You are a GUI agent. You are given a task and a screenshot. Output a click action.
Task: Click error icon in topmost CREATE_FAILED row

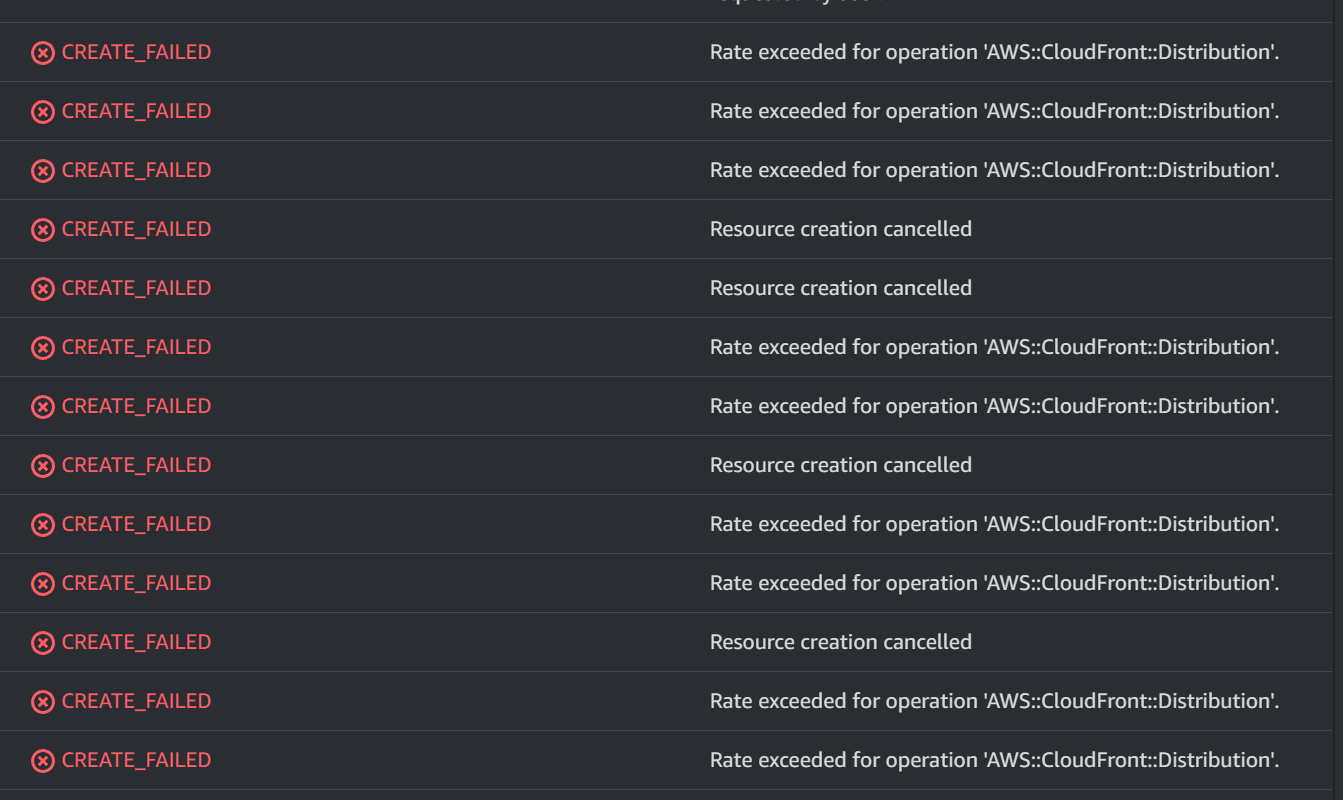43,53
